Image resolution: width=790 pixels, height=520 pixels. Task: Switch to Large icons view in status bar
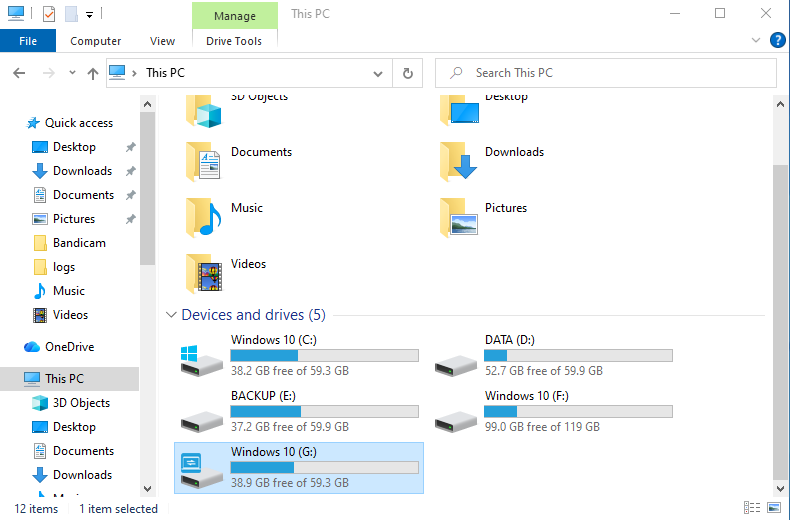(773, 507)
